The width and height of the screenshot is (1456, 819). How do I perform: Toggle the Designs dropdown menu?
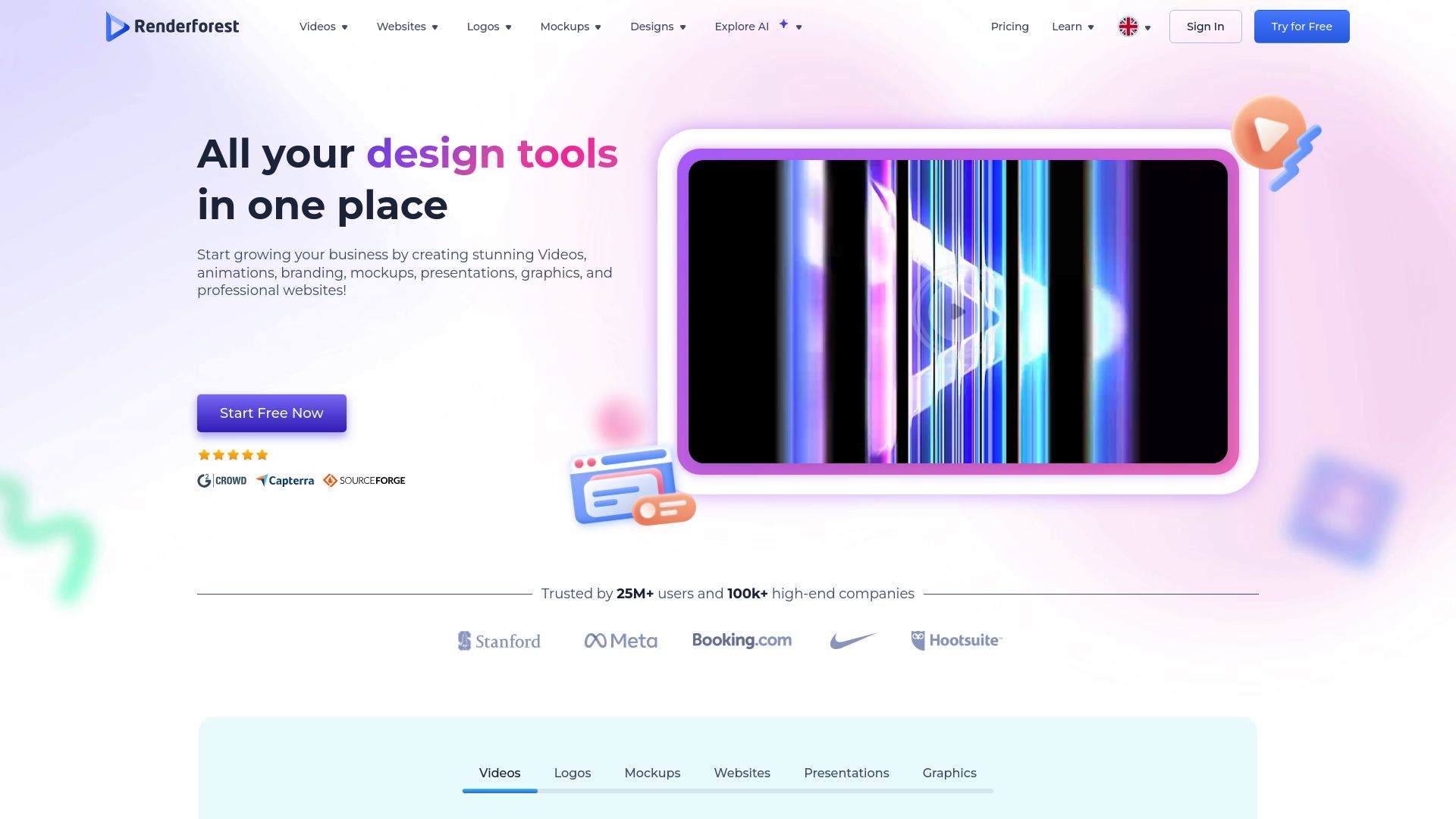click(x=658, y=27)
